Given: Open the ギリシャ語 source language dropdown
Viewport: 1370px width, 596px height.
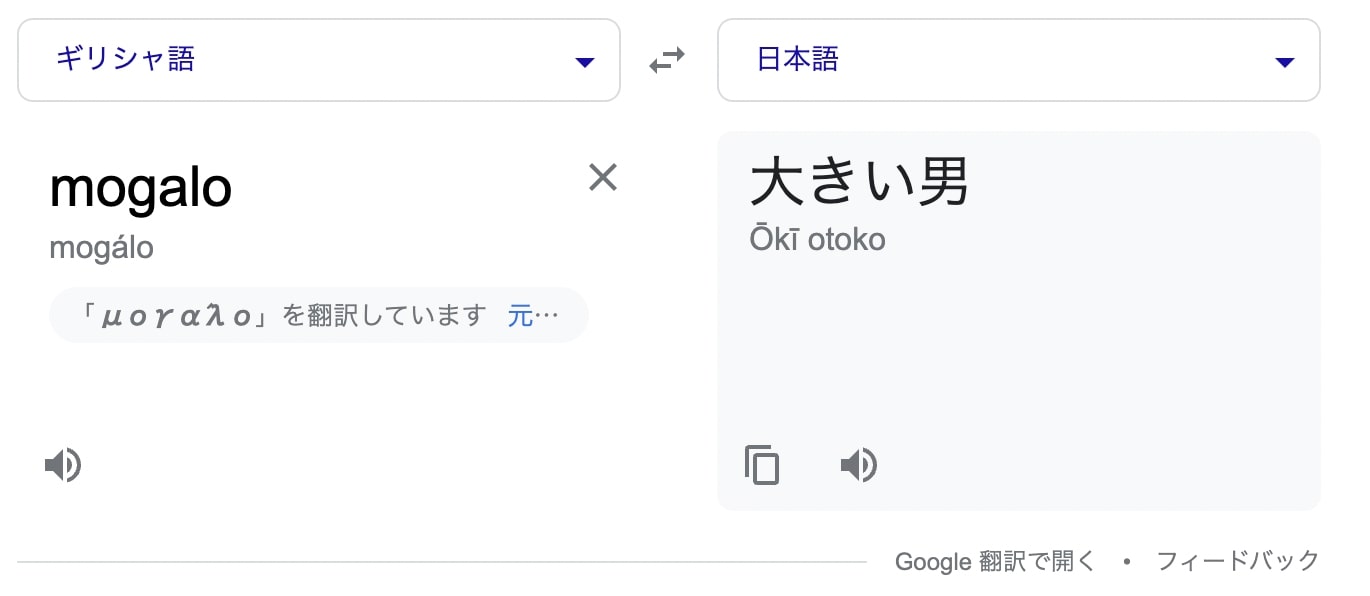Looking at the screenshot, I should pos(319,60).
